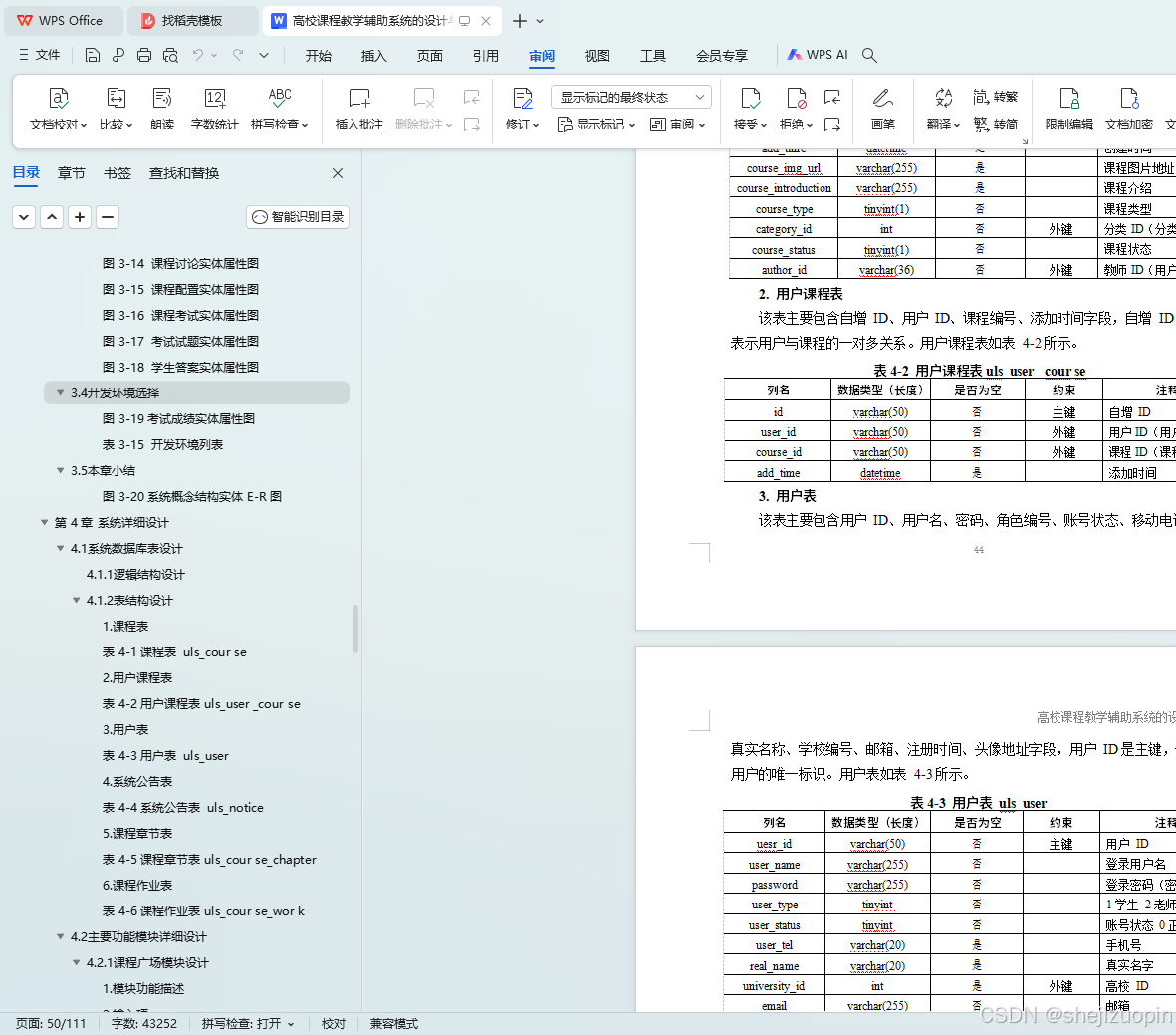Open 限制编辑 restrict editing
Viewport: 1176px width, 1035px height.
pos(1068,109)
